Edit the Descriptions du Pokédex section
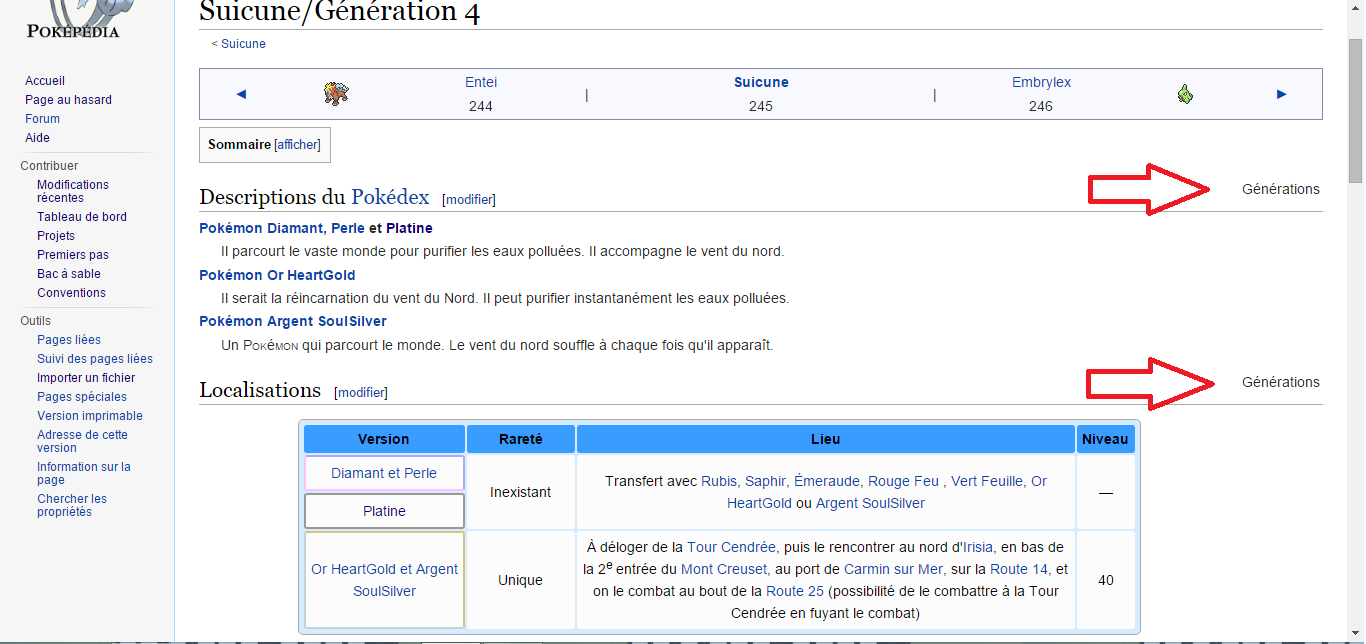This screenshot has height=644, width=1366. pos(469,199)
